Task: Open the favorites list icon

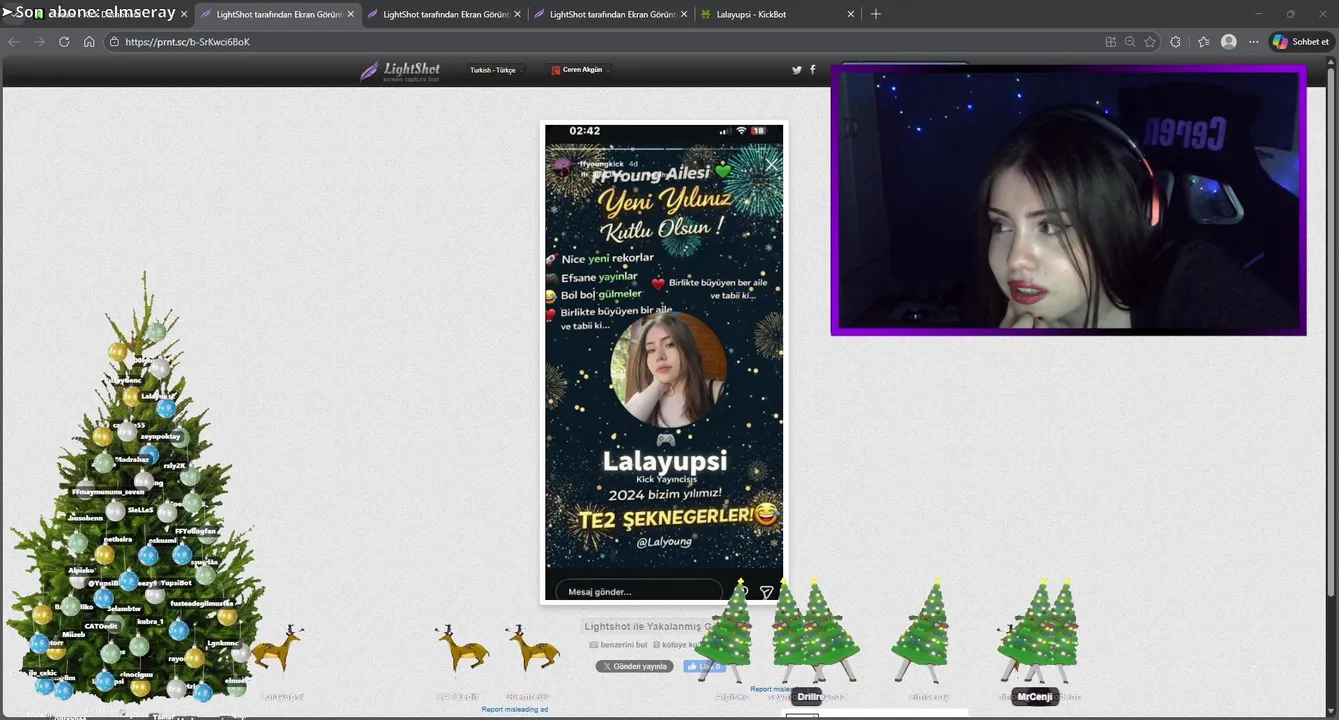Action: (x=1203, y=42)
